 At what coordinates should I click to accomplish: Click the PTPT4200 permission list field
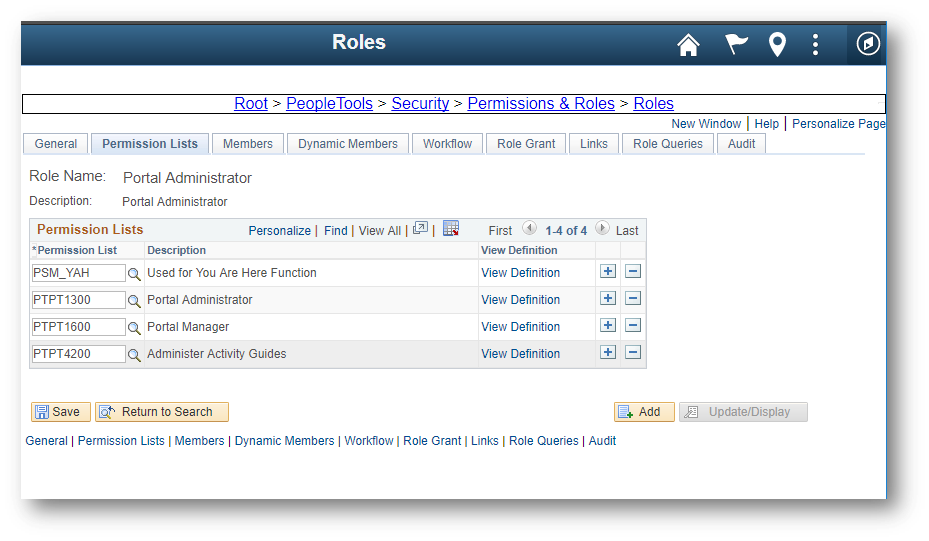[x=78, y=354]
